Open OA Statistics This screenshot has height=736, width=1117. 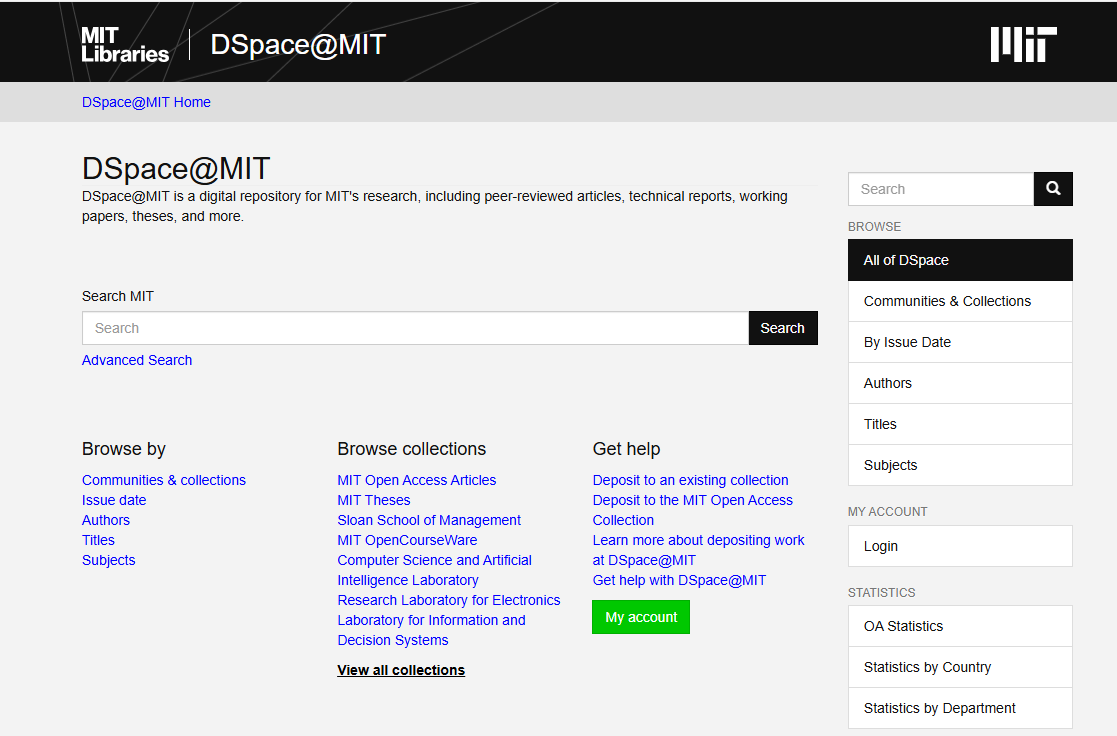[x=960, y=626]
